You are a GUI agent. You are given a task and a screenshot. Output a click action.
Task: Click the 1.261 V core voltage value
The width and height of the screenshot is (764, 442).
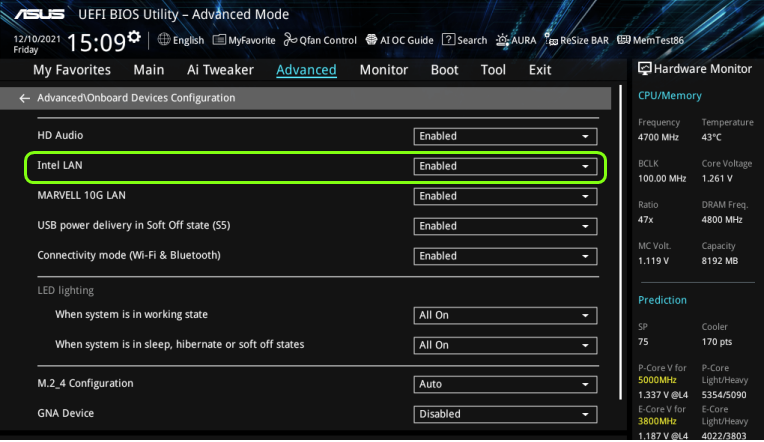pos(717,179)
